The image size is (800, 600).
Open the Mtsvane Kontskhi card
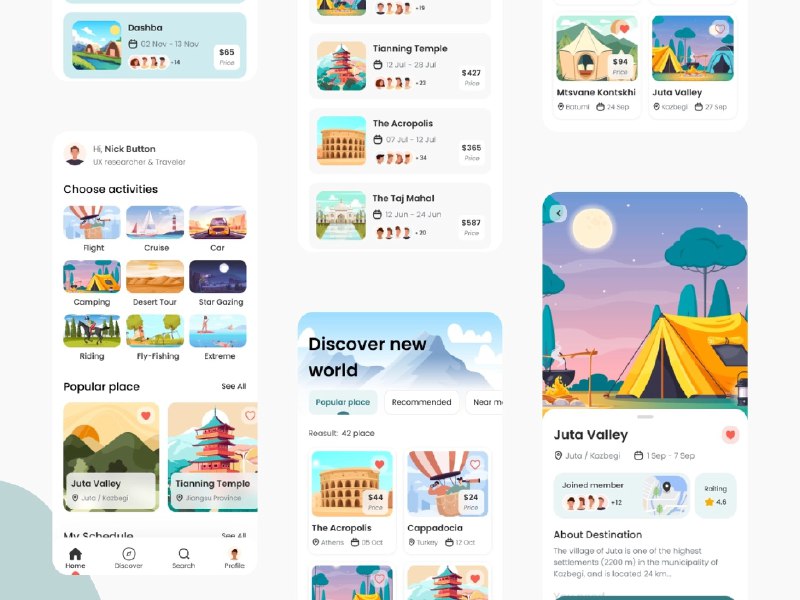(x=596, y=65)
